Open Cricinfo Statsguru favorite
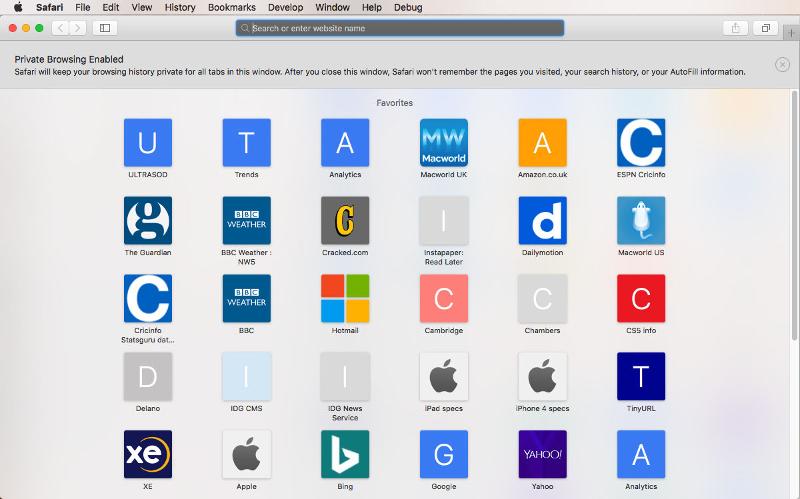The height and width of the screenshot is (499, 800). (x=147, y=298)
